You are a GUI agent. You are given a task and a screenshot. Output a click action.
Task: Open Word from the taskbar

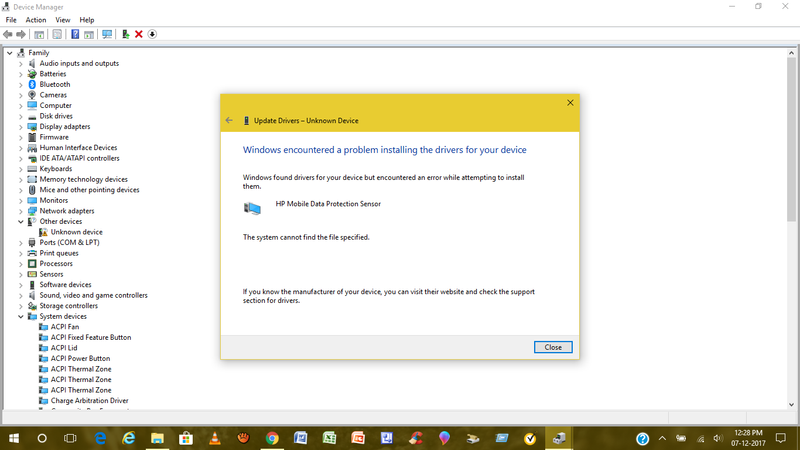pos(301,438)
